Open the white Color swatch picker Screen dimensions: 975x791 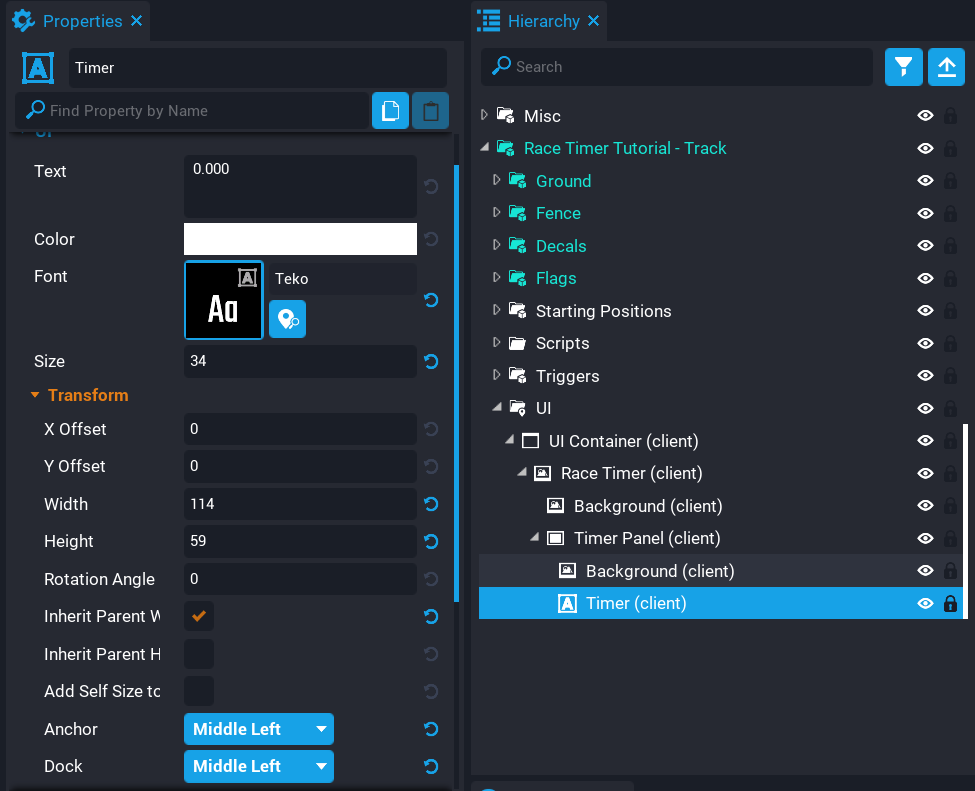pyautogui.click(x=300, y=239)
